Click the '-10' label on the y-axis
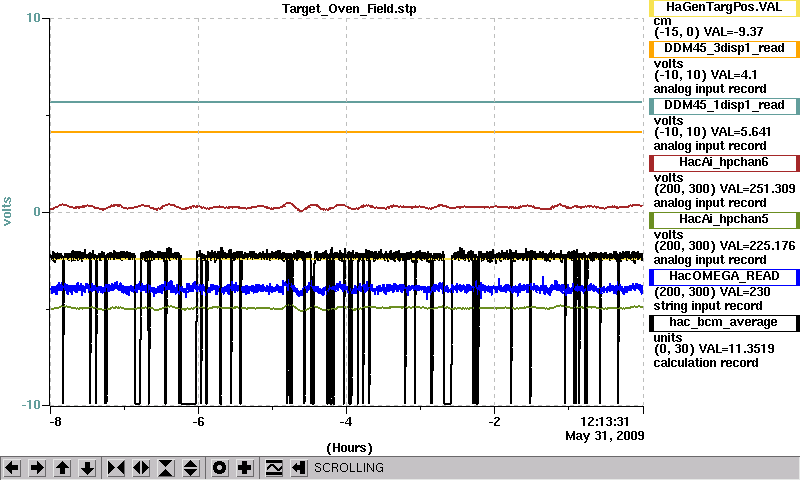The height and width of the screenshot is (480, 800). click(31, 405)
